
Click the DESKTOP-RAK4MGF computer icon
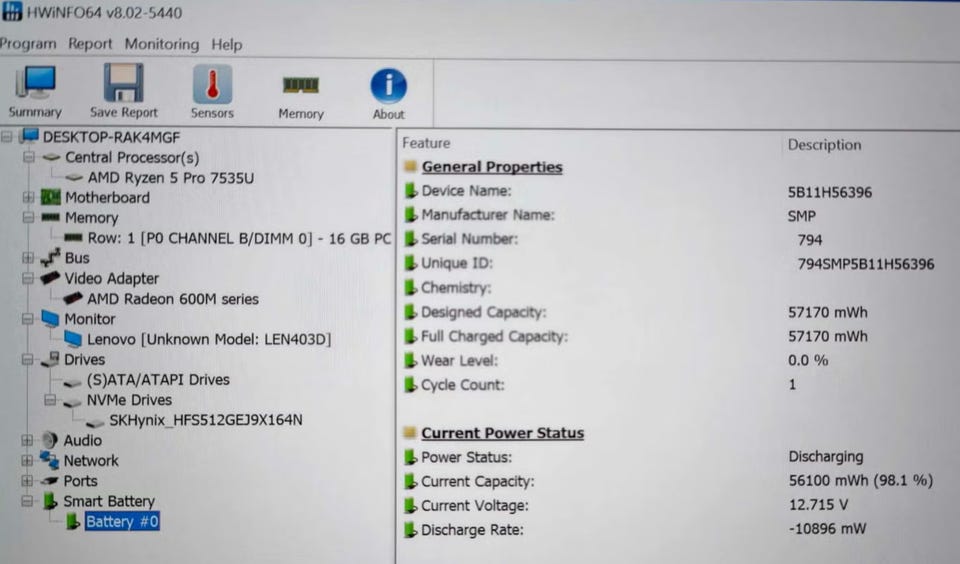(29, 136)
